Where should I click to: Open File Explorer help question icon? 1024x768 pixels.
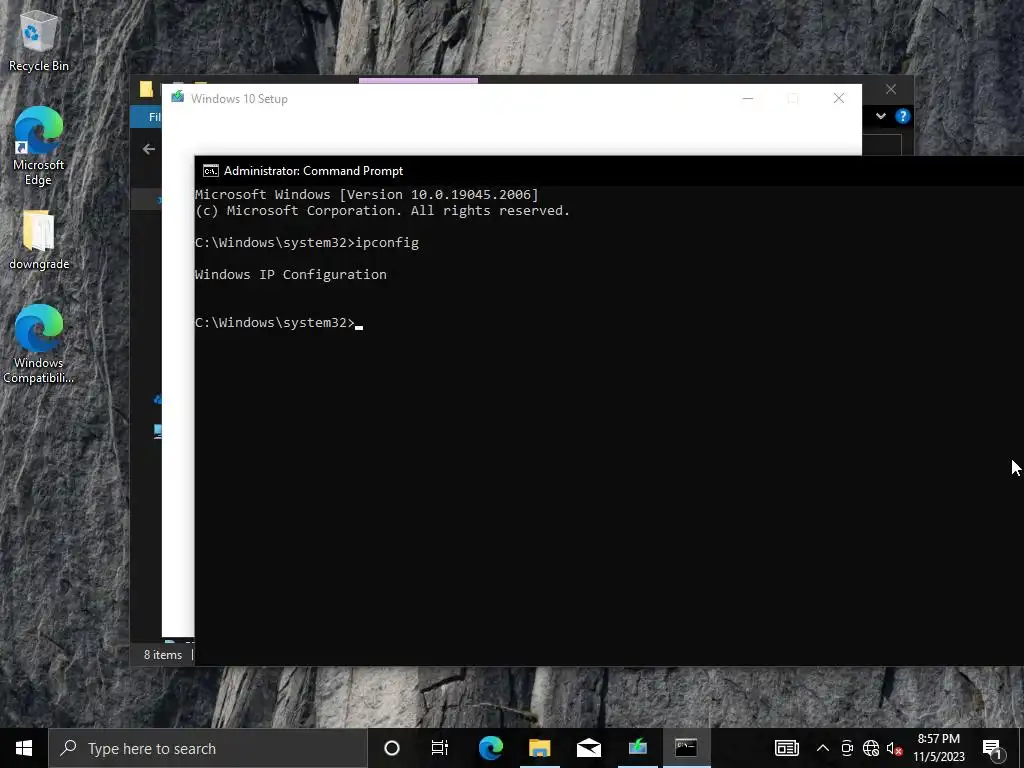click(903, 116)
